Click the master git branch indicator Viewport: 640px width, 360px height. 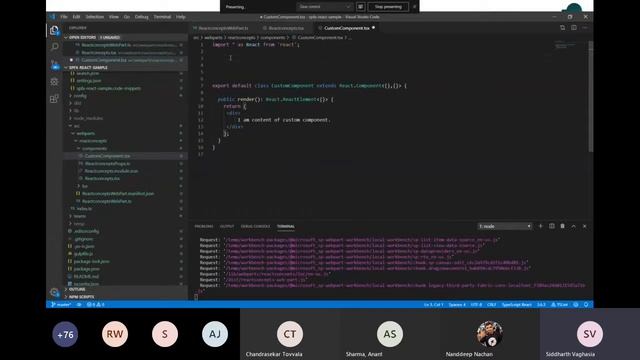pos(61,304)
